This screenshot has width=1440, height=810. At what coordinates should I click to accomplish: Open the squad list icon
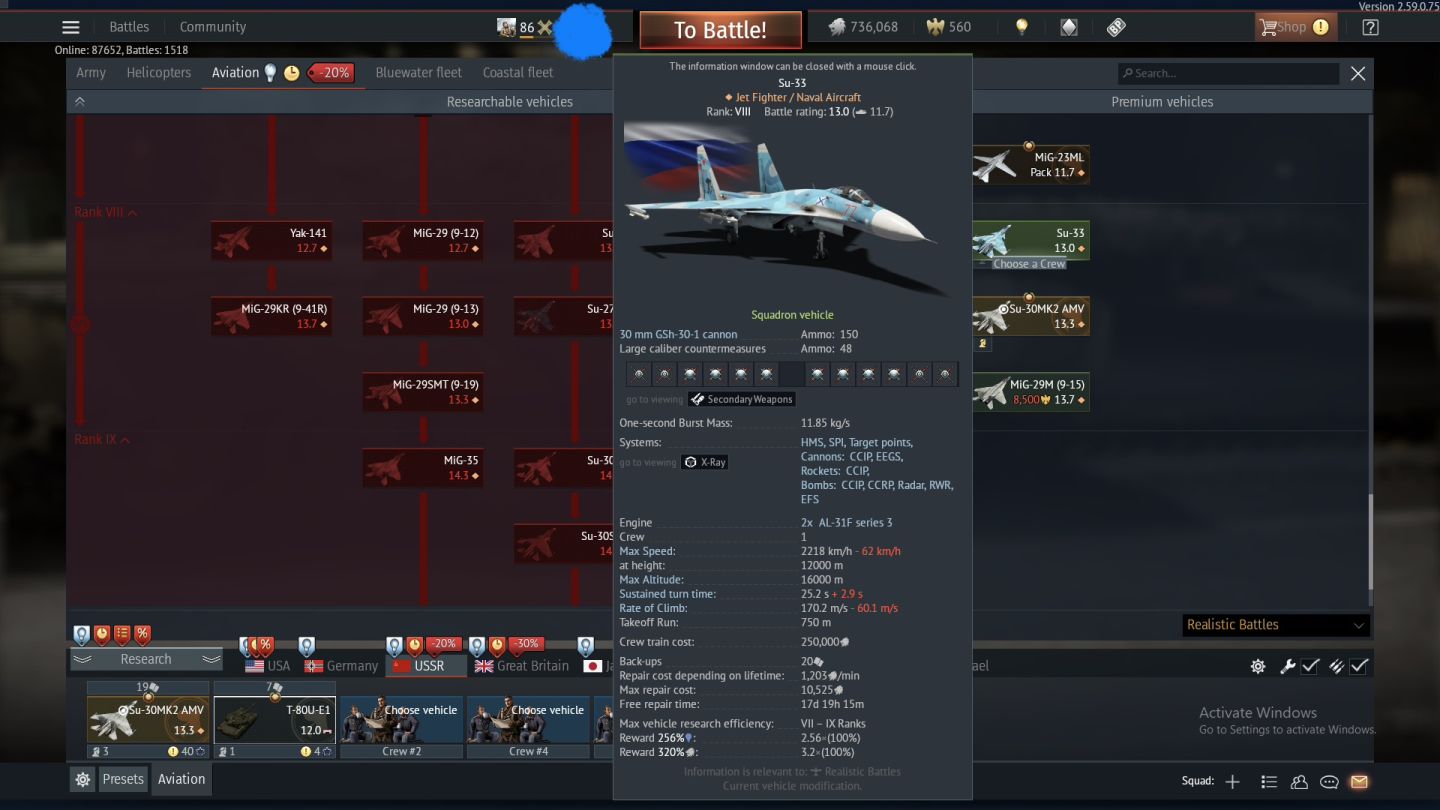tap(1269, 781)
